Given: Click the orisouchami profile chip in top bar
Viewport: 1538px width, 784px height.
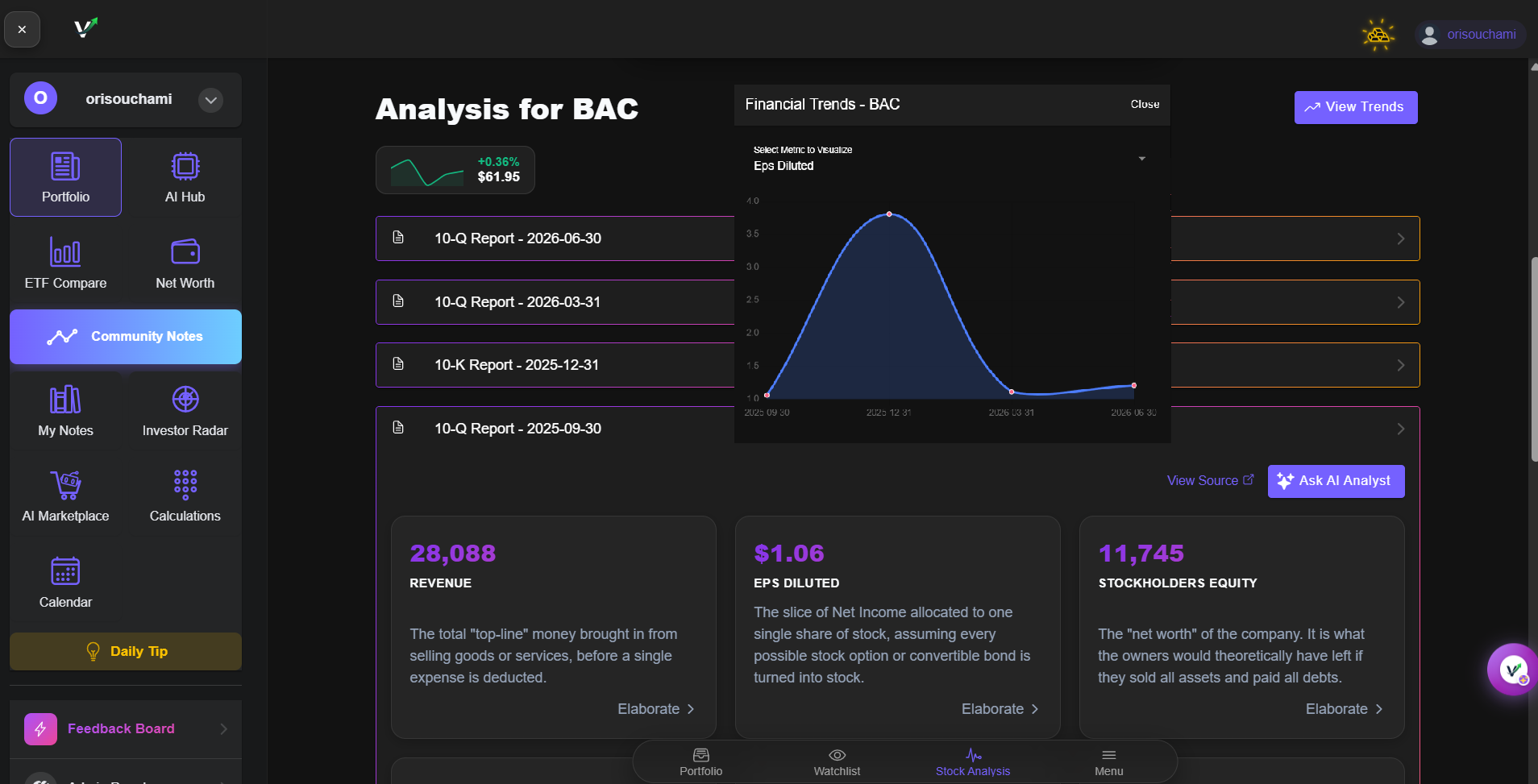Looking at the screenshot, I should pos(1470,35).
